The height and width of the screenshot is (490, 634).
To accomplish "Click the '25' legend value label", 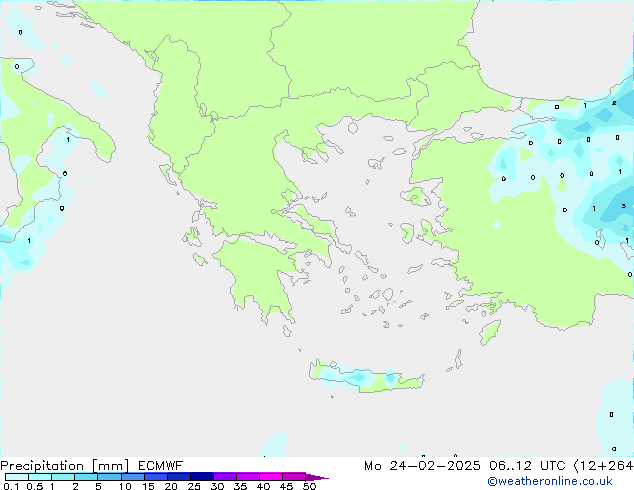I will [194, 486].
